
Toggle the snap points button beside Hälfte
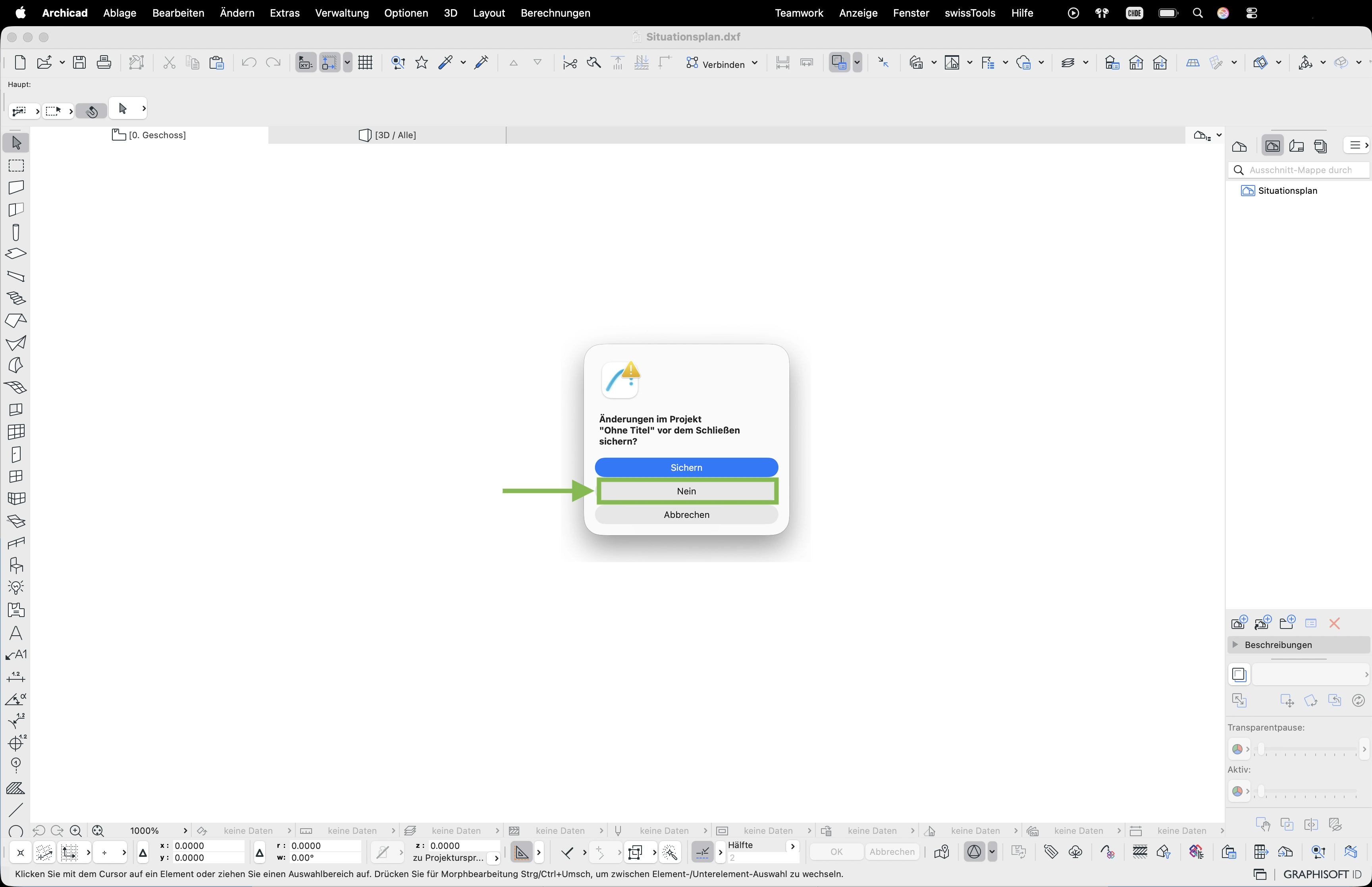pyautogui.click(x=702, y=852)
